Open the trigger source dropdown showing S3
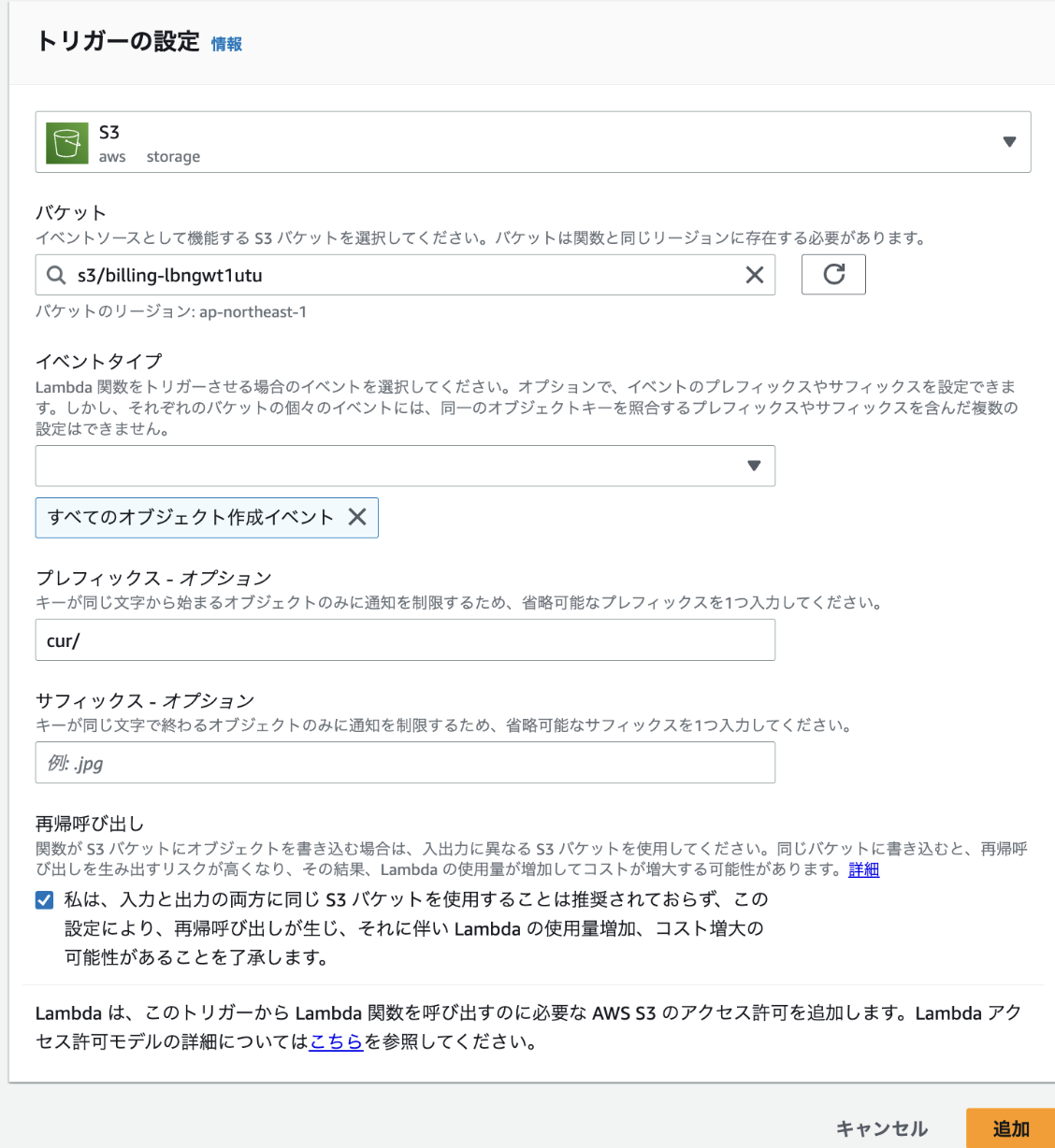This screenshot has width=1055, height=1148. (x=1009, y=141)
